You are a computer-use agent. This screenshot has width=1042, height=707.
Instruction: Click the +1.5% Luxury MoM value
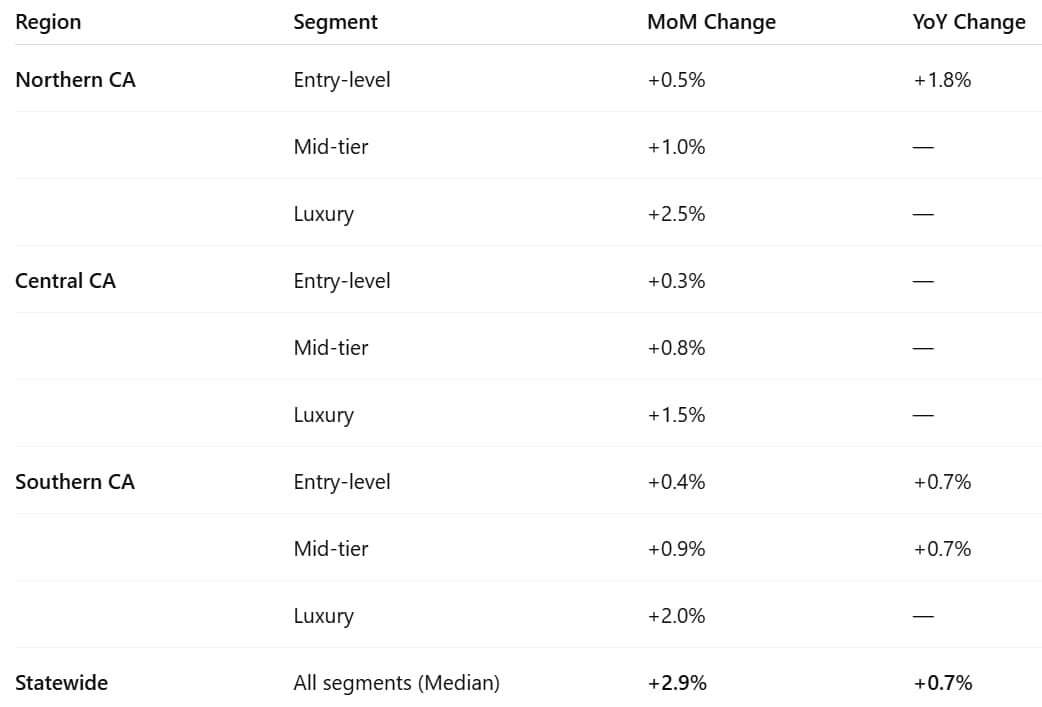[677, 415]
